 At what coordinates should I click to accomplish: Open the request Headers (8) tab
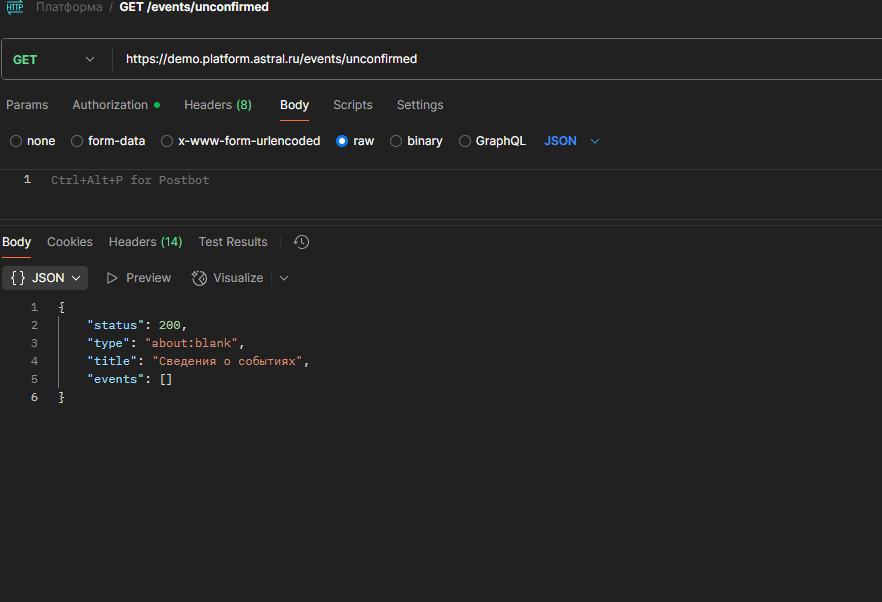[x=218, y=105]
